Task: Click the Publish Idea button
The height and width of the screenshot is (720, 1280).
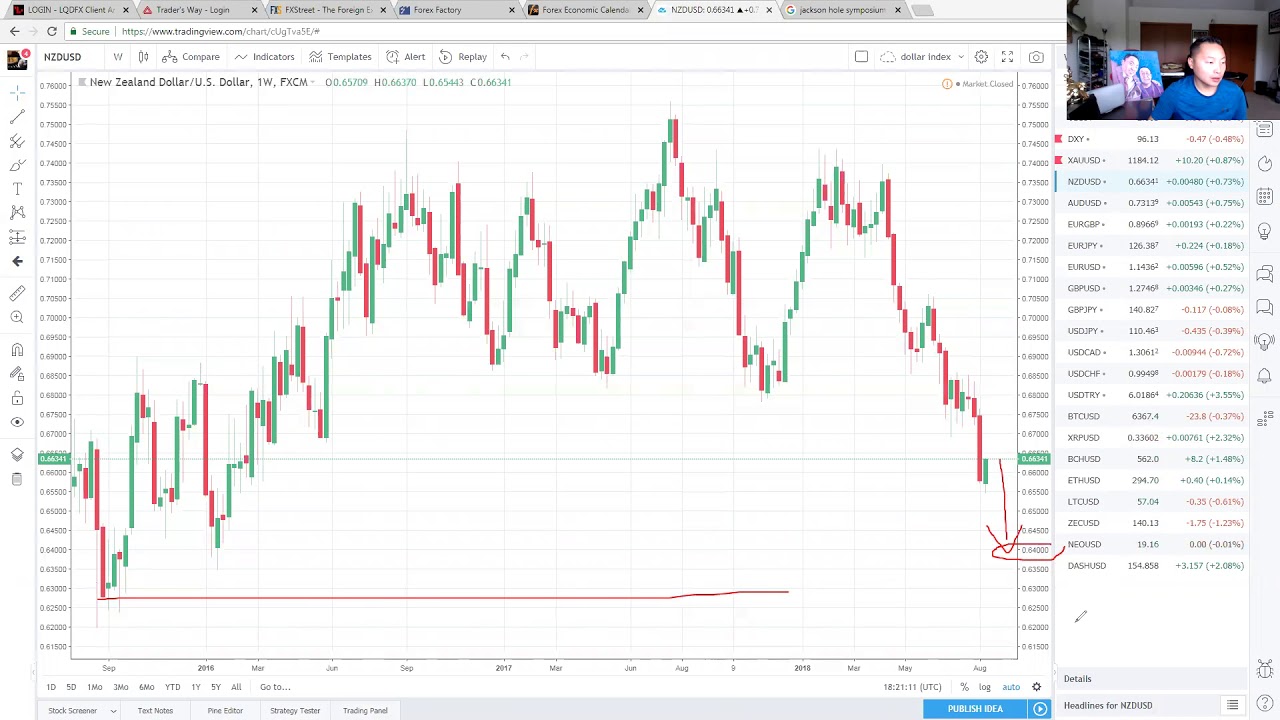Action: pos(975,709)
